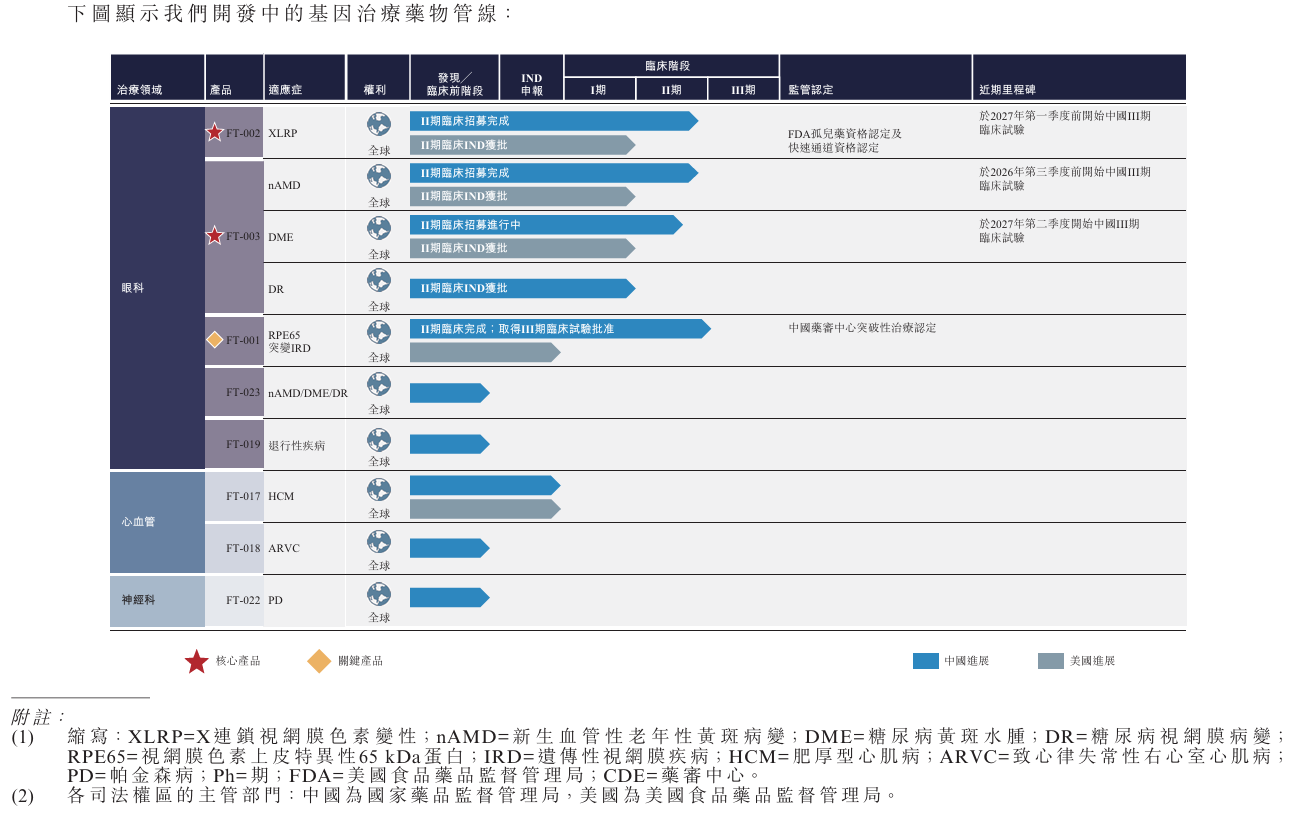Screen dimensions: 1299x819
Task: Click the grey 美國進展 legend swatch
Action: 1051,661
